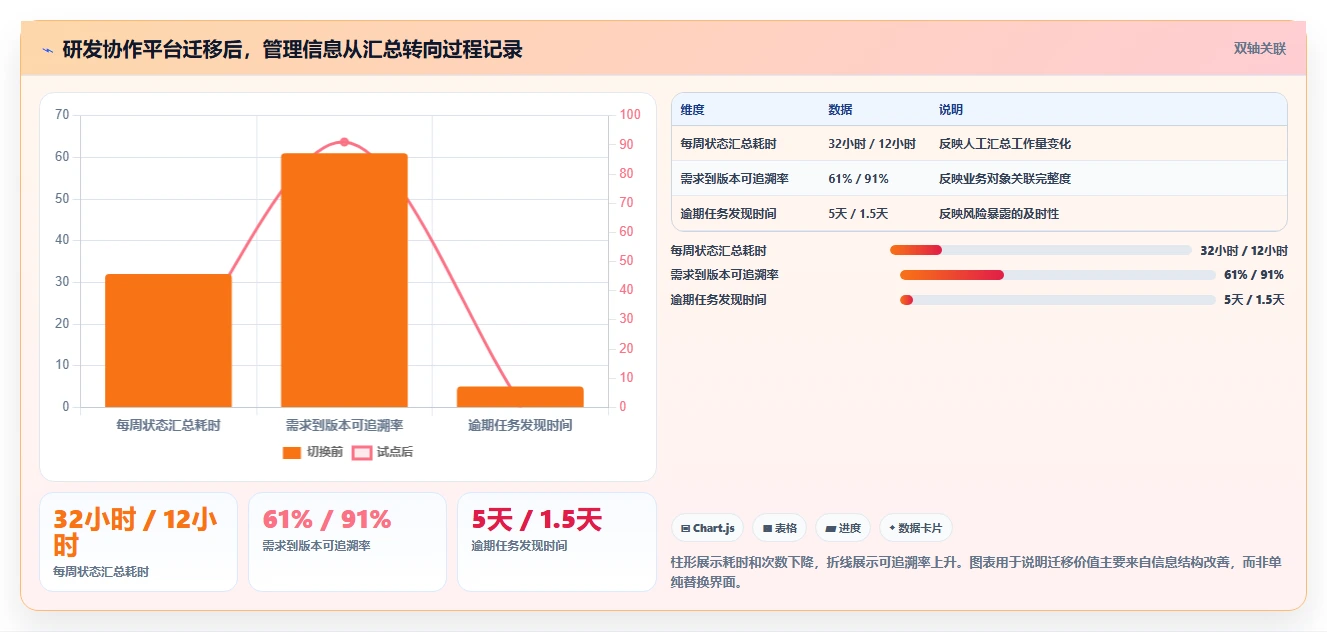Screen dimensions: 1327x632
Task: Click the 5天 / 1.5天 KPI card value
Action: 536,520
